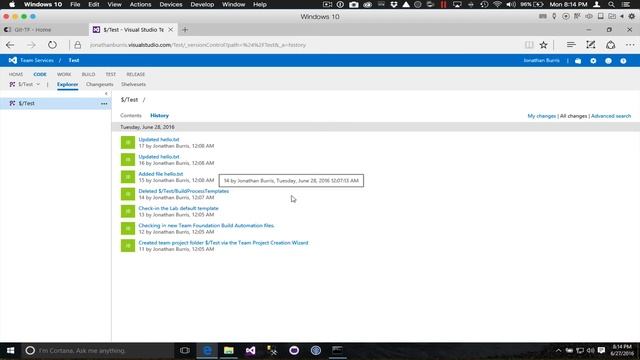
Task: Open Task View on taskbar
Action: 185,350
